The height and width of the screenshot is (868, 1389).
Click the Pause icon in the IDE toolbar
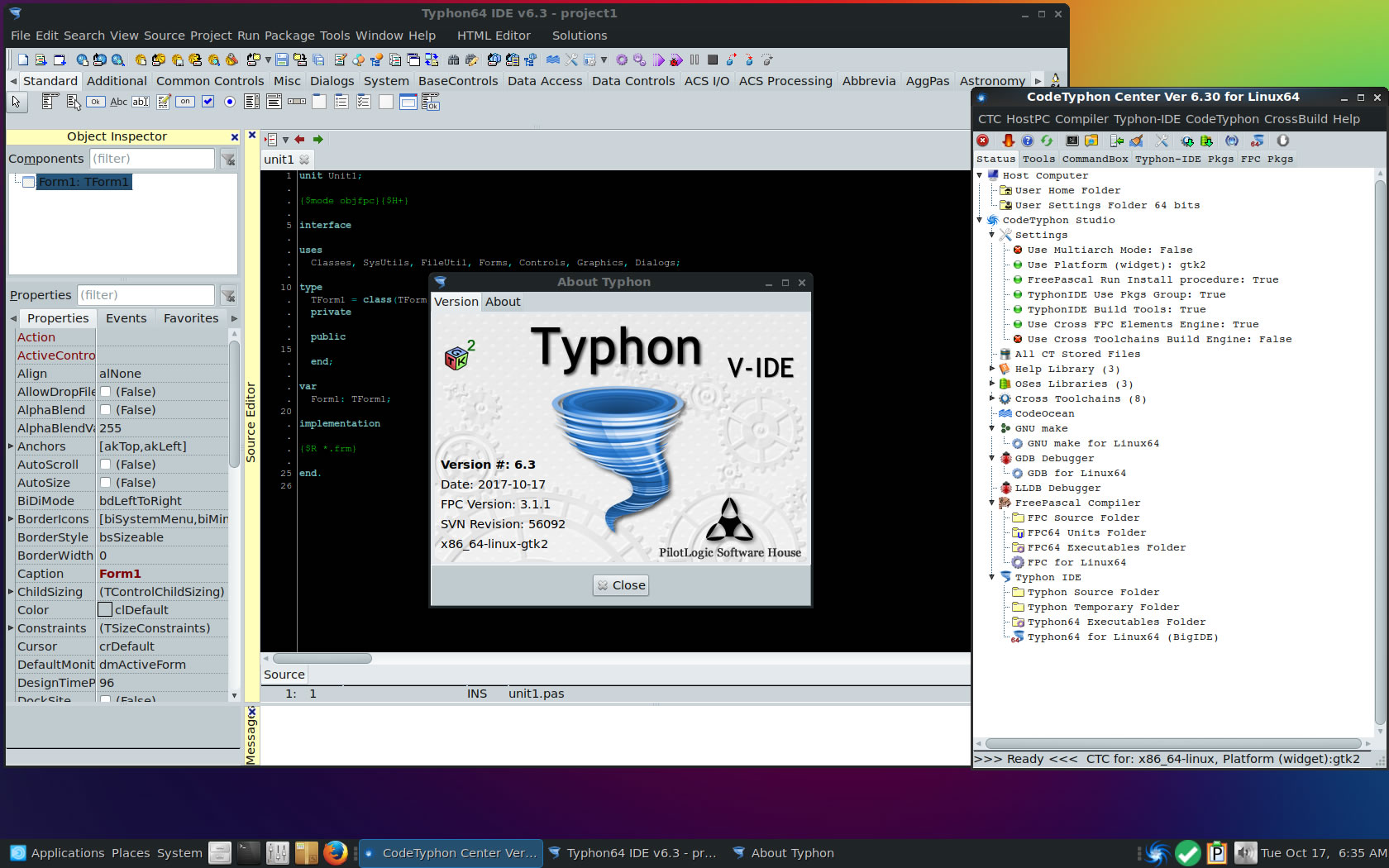(694, 60)
